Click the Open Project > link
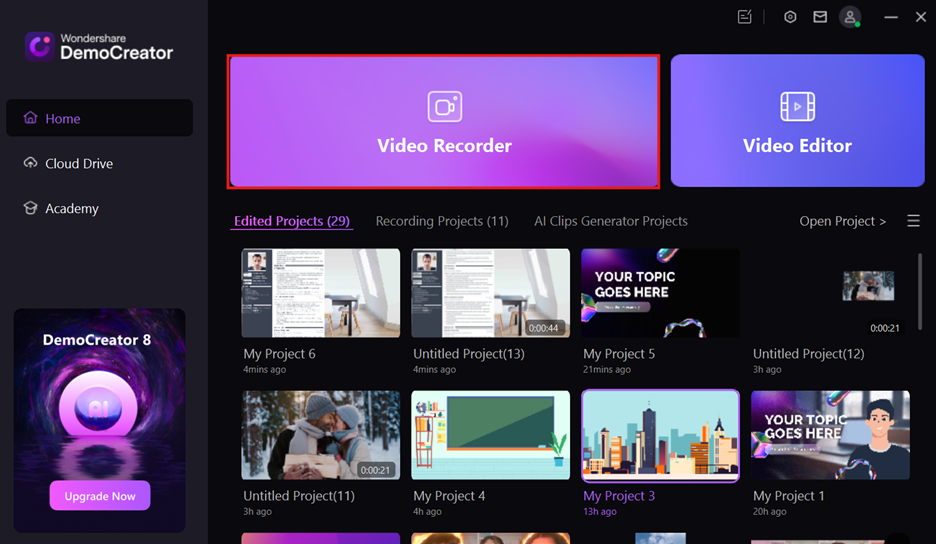Viewport: 936px width, 544px height. coord(842,221)
